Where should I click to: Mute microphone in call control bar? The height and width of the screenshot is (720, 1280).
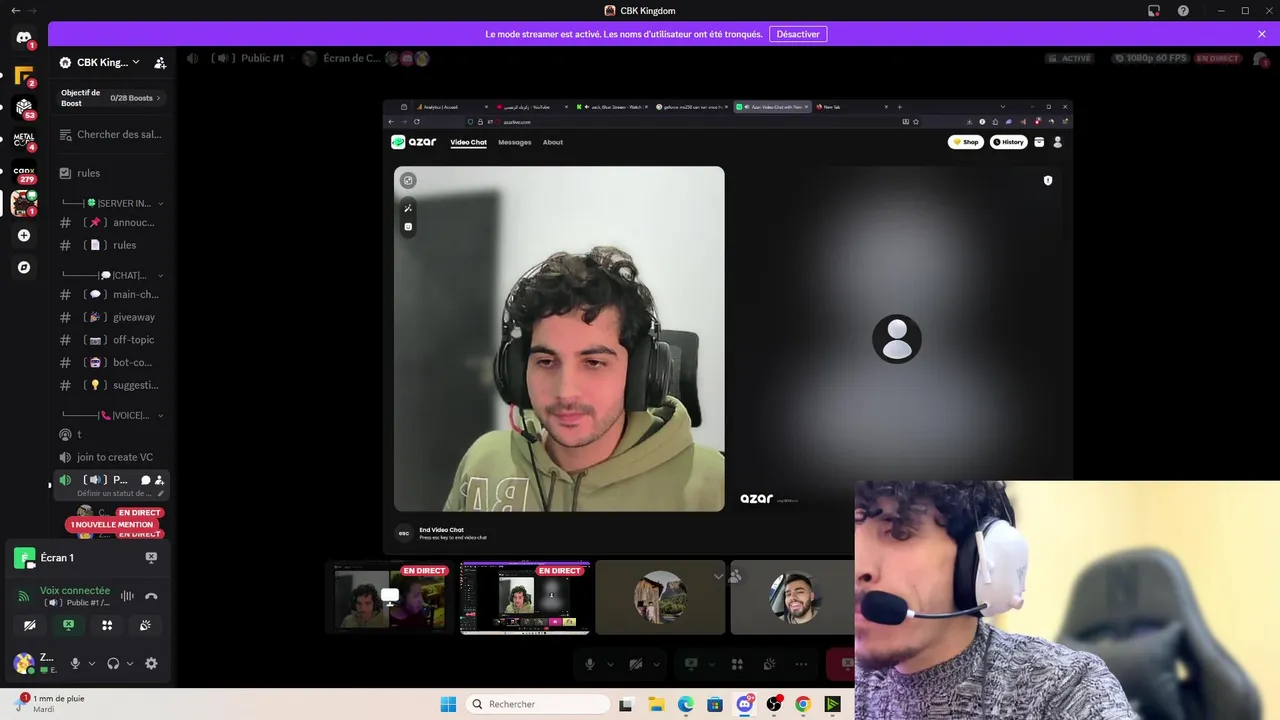click(x=590, y=664)
